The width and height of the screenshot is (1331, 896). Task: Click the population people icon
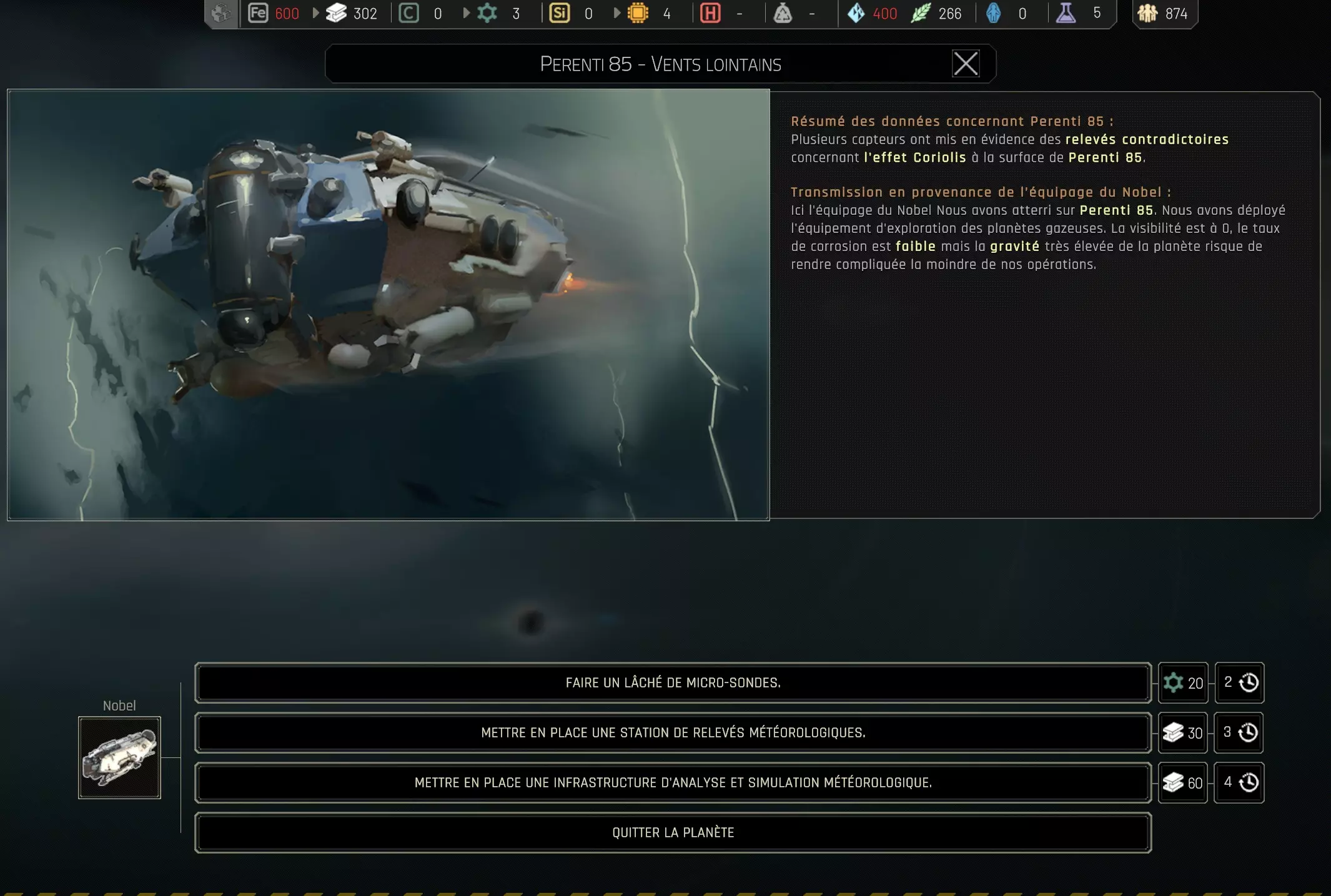(x=1147, y=13)
